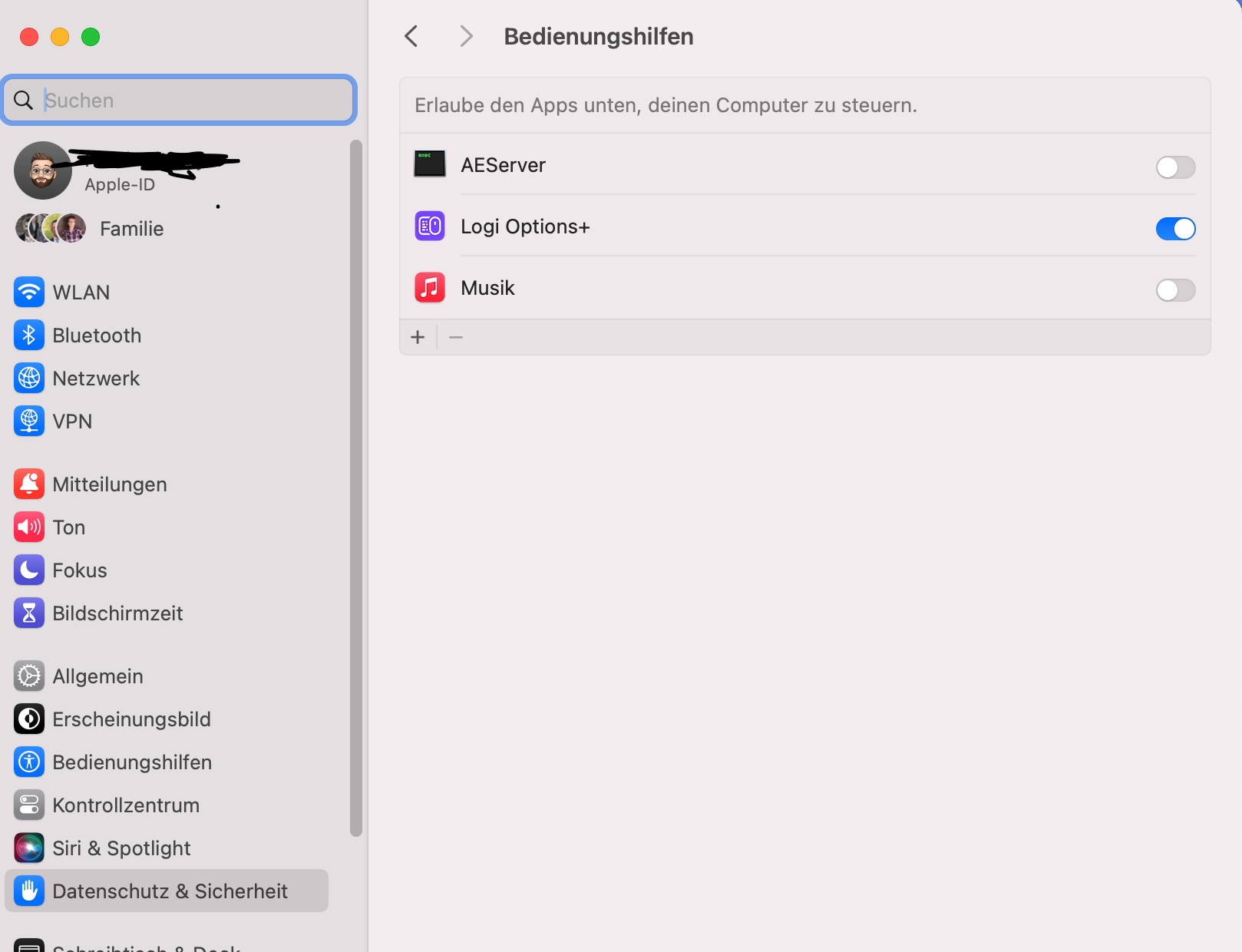Click the WLAN wifi icon
1242x952 pixels.
[x=29, y=293]
